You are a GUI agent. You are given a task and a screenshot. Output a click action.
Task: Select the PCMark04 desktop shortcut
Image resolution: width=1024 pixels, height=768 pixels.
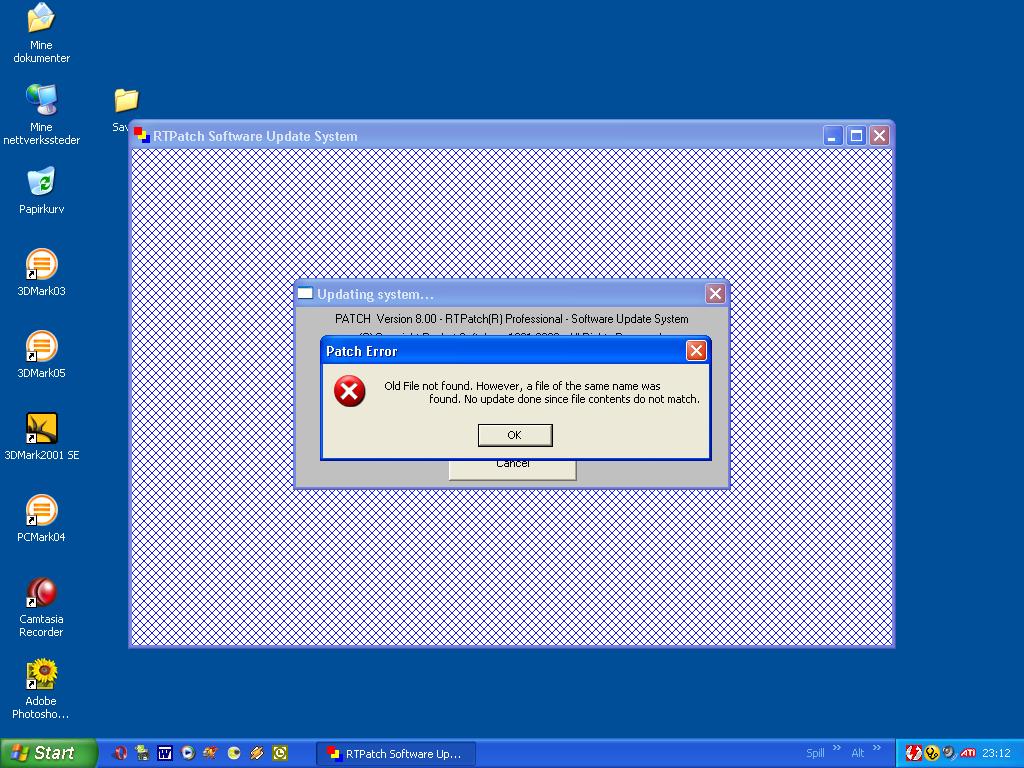[41, 519]
